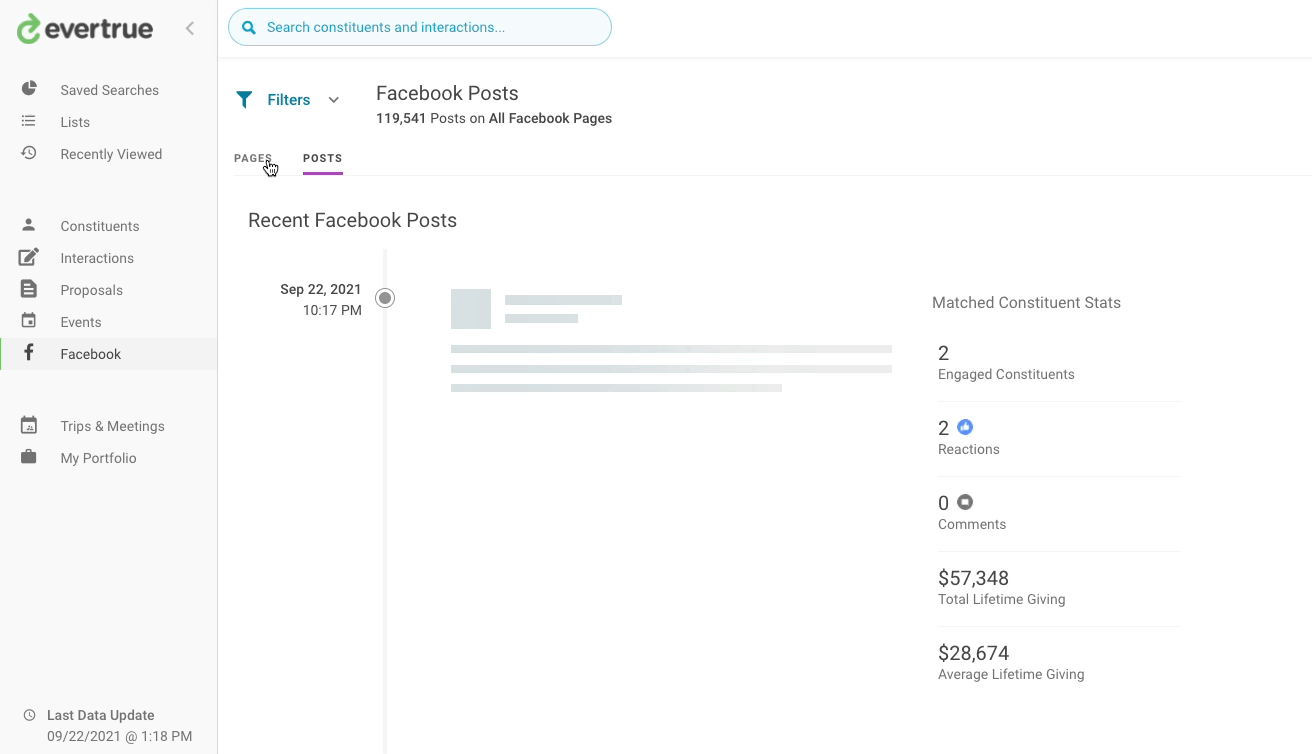Click the gray Comments bubble icon
The height and width of the screenshot is (754, 1312).
[x=965, y=502]
